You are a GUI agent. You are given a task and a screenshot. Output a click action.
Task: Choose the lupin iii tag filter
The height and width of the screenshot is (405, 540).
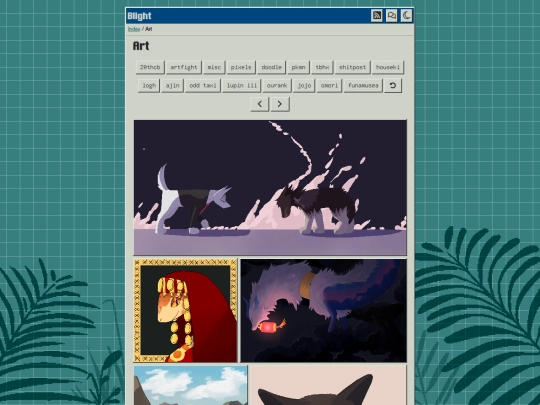(x=242, y=86)
